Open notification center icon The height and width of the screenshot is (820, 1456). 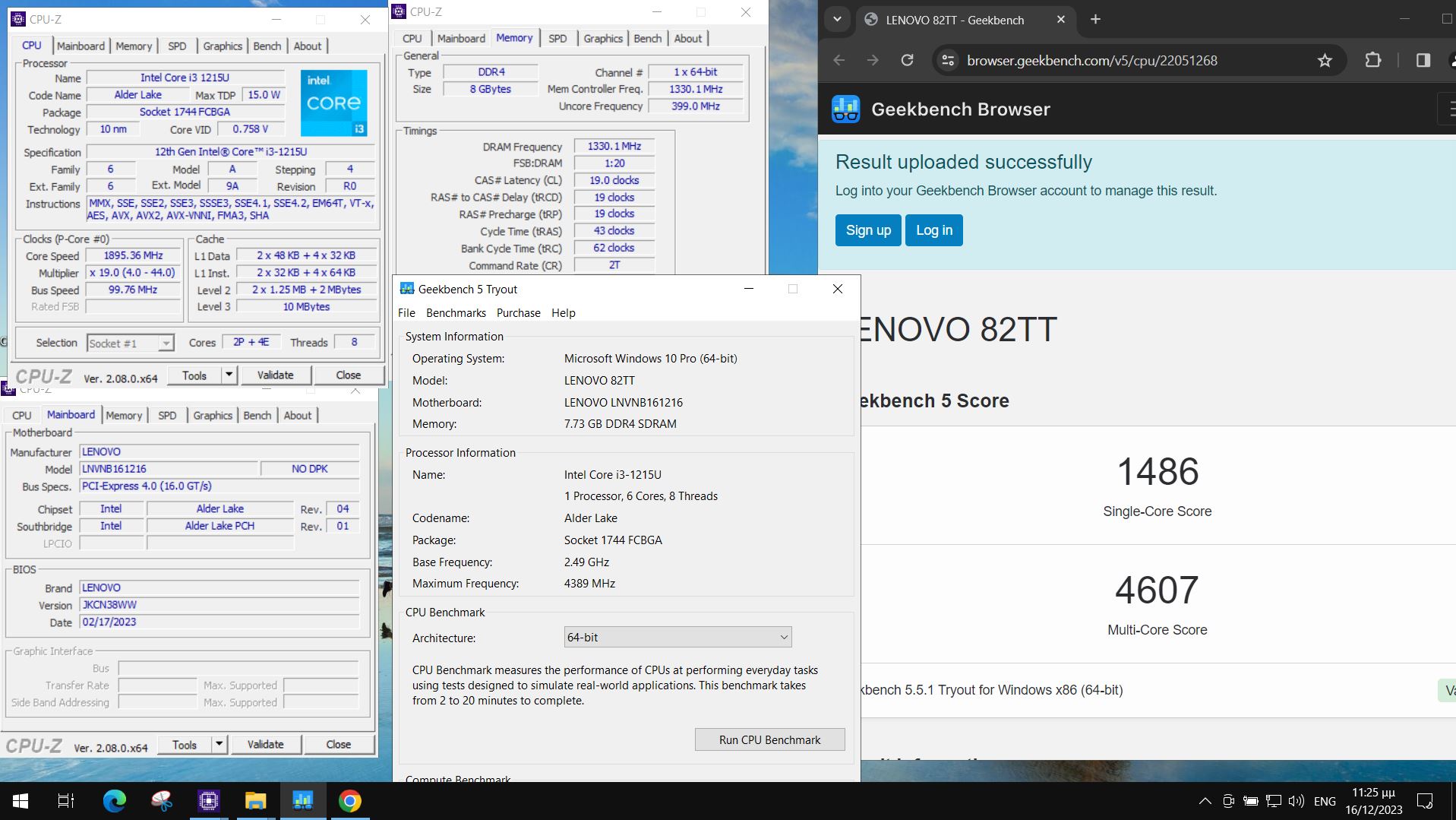[1425, 801]
